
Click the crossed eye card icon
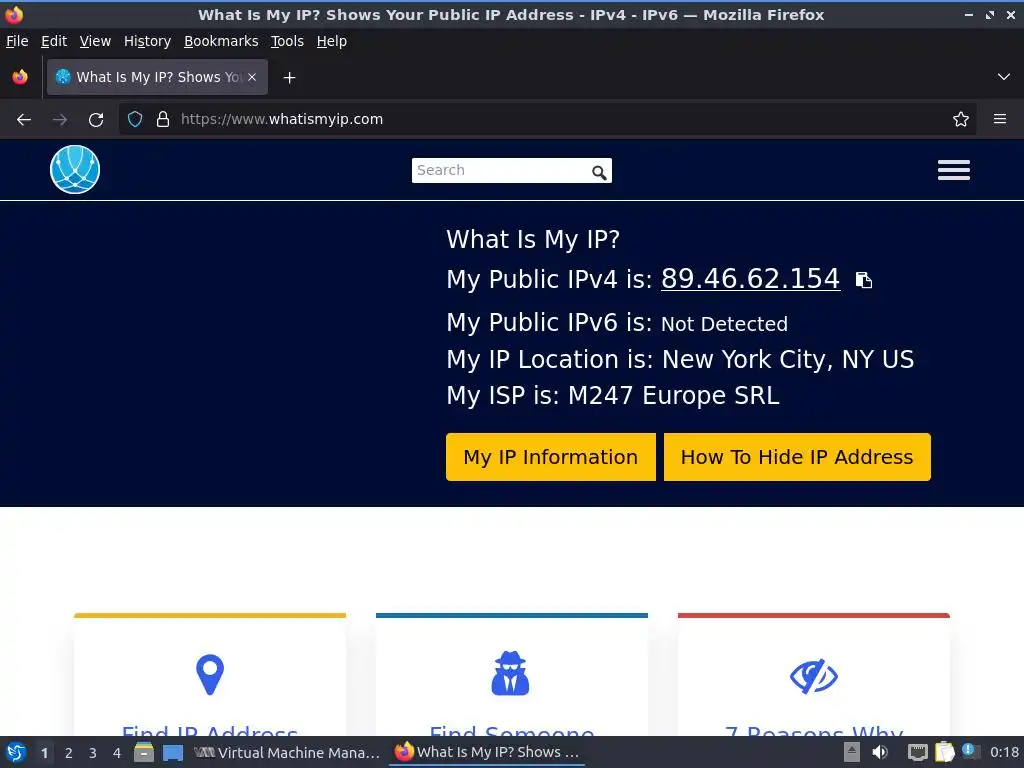click(814, 677)
